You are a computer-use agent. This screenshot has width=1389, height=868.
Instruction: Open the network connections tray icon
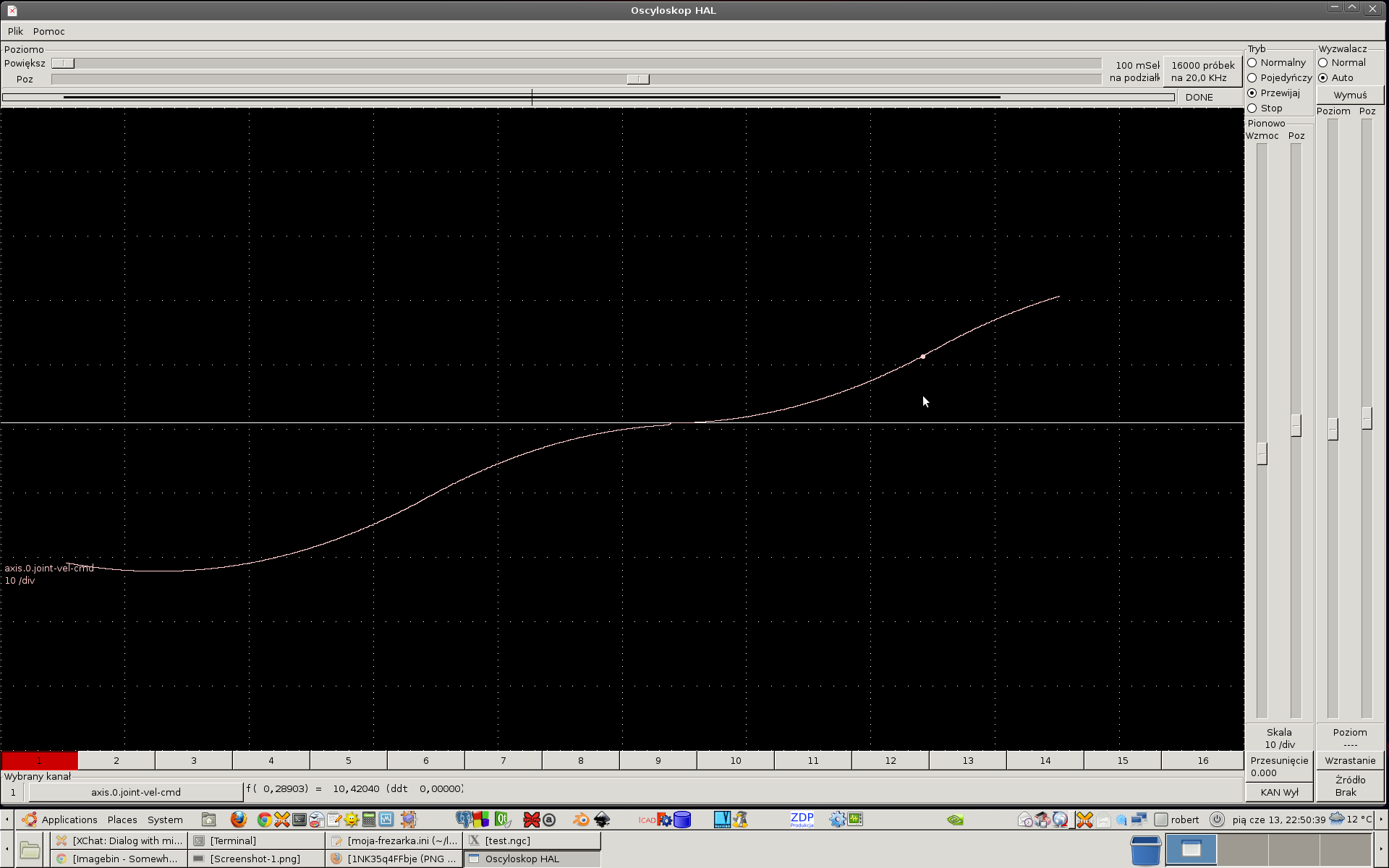click(x=1139, y=820)
